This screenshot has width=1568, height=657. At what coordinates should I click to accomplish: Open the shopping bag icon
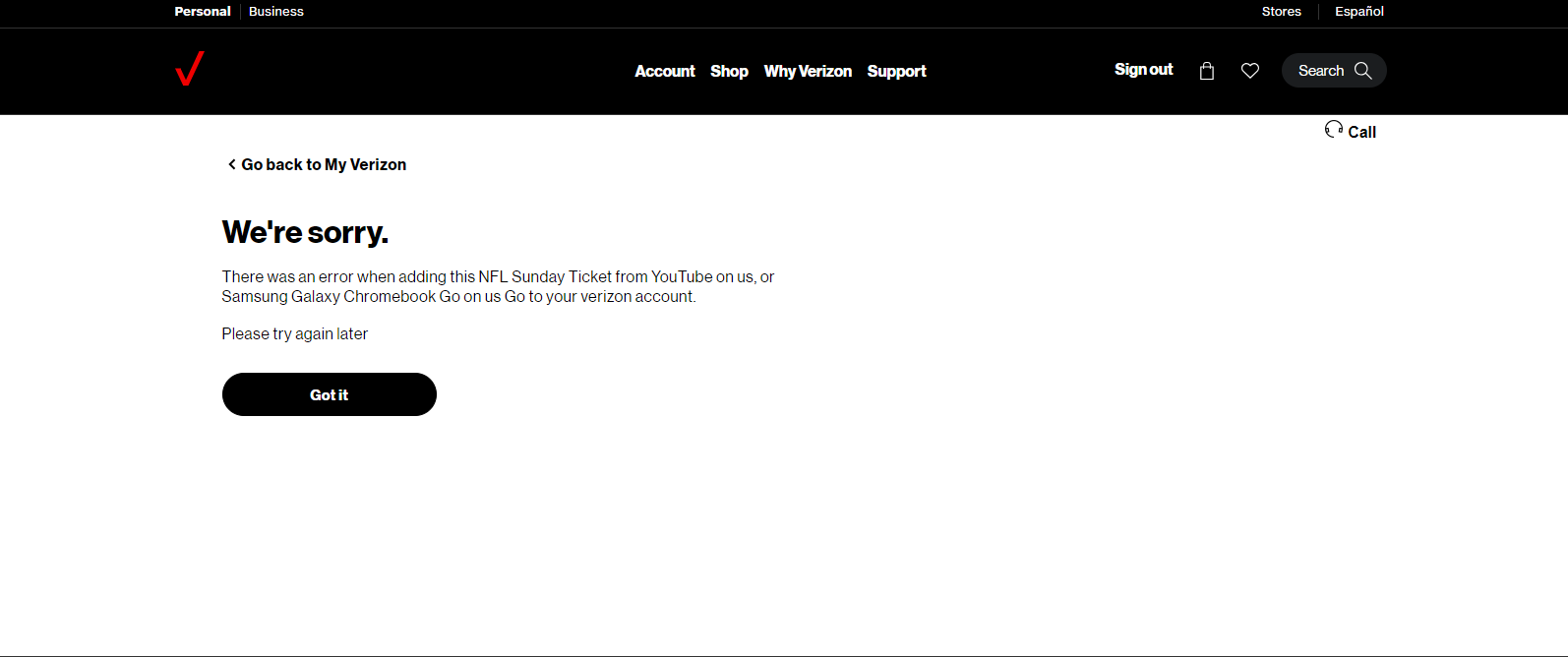1207,71
